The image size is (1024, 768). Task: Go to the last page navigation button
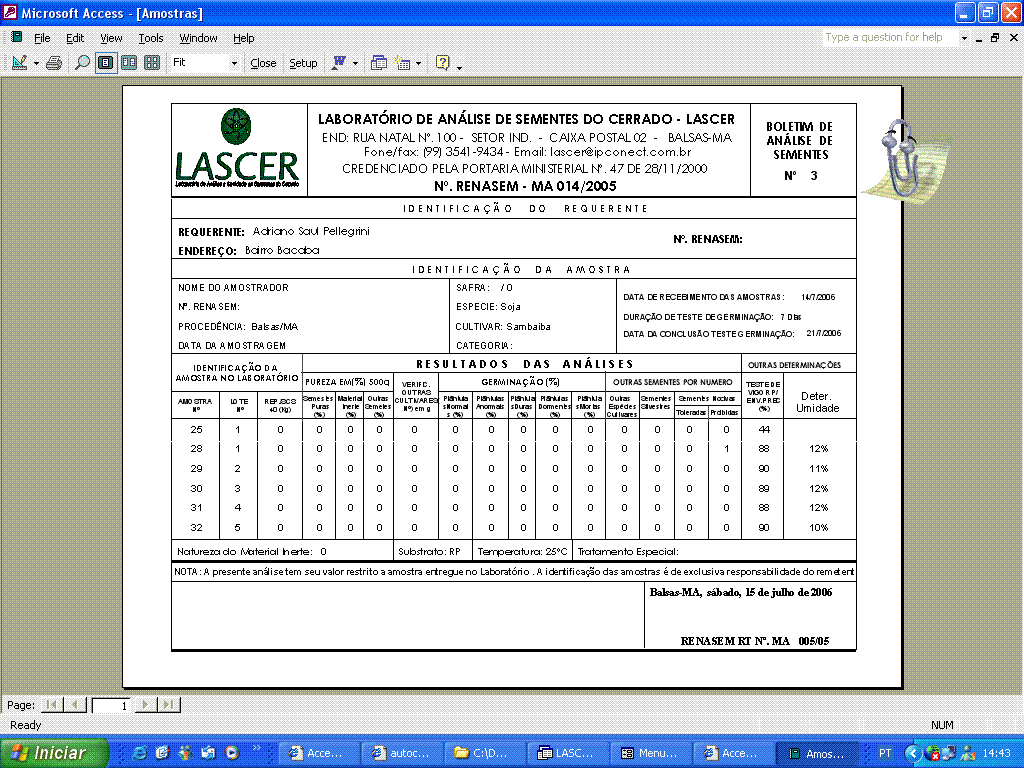(x=169, y=705)
